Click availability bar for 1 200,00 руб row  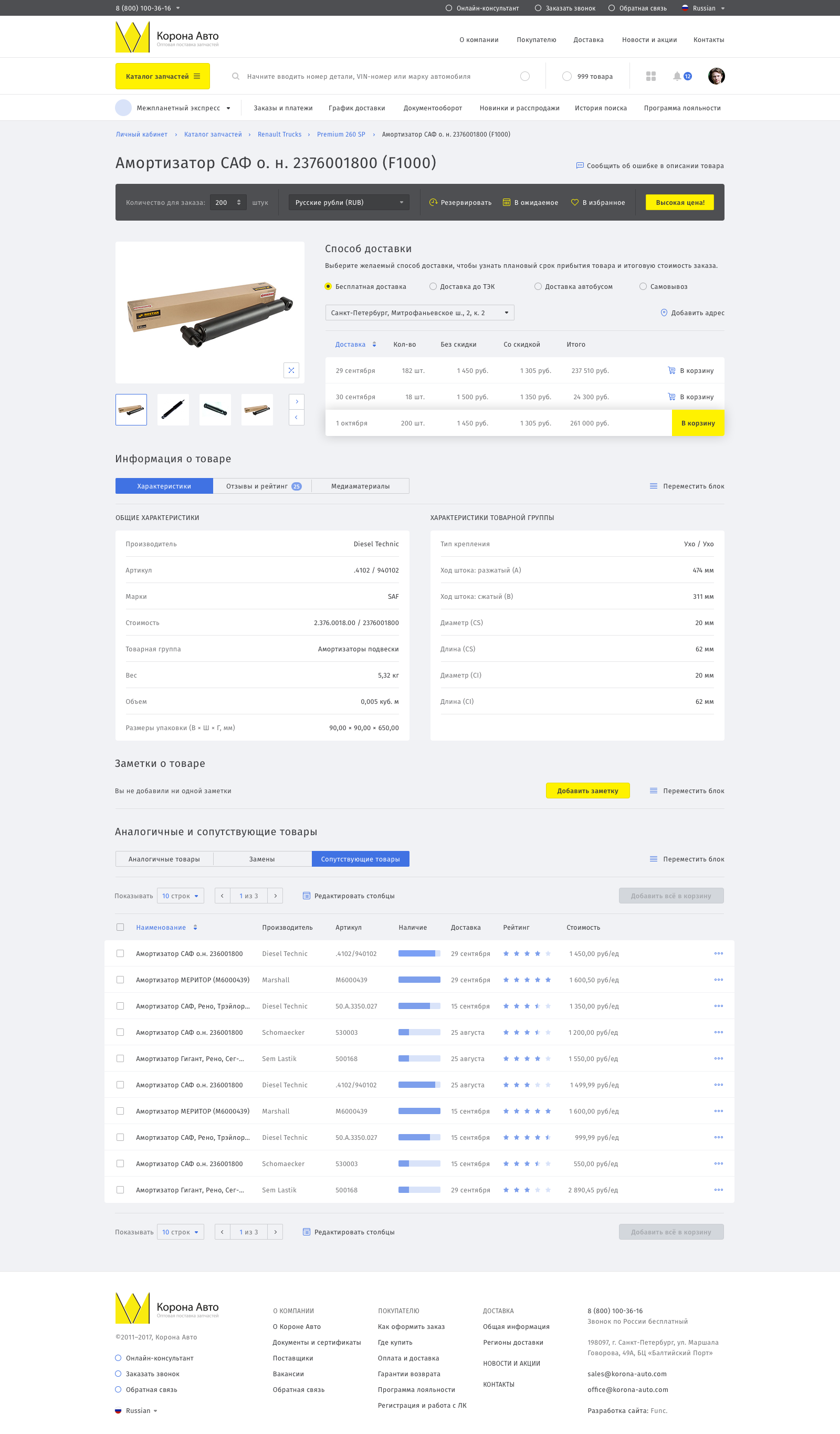pyautogui.click(x=419, y=1032)
